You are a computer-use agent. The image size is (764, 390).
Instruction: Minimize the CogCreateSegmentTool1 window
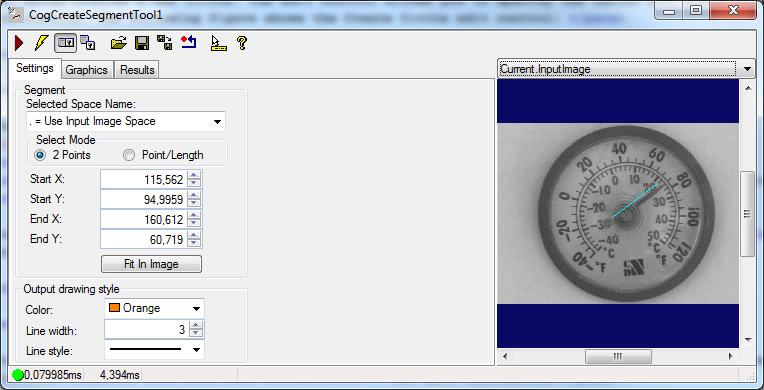[669, 11]
